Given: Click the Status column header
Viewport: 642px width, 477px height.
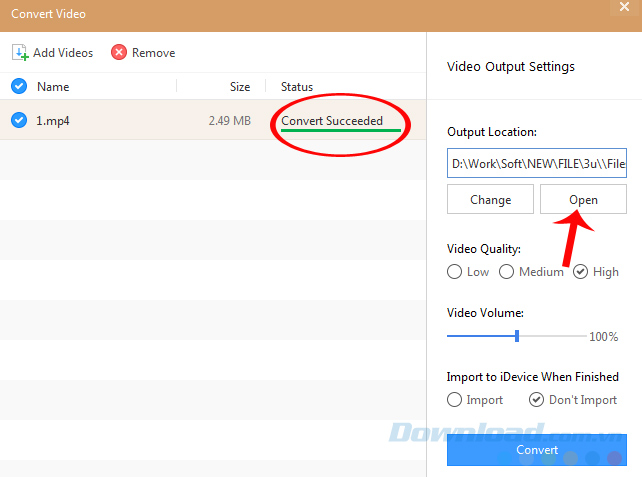Looking at the screenshot, I should [296, 87].
